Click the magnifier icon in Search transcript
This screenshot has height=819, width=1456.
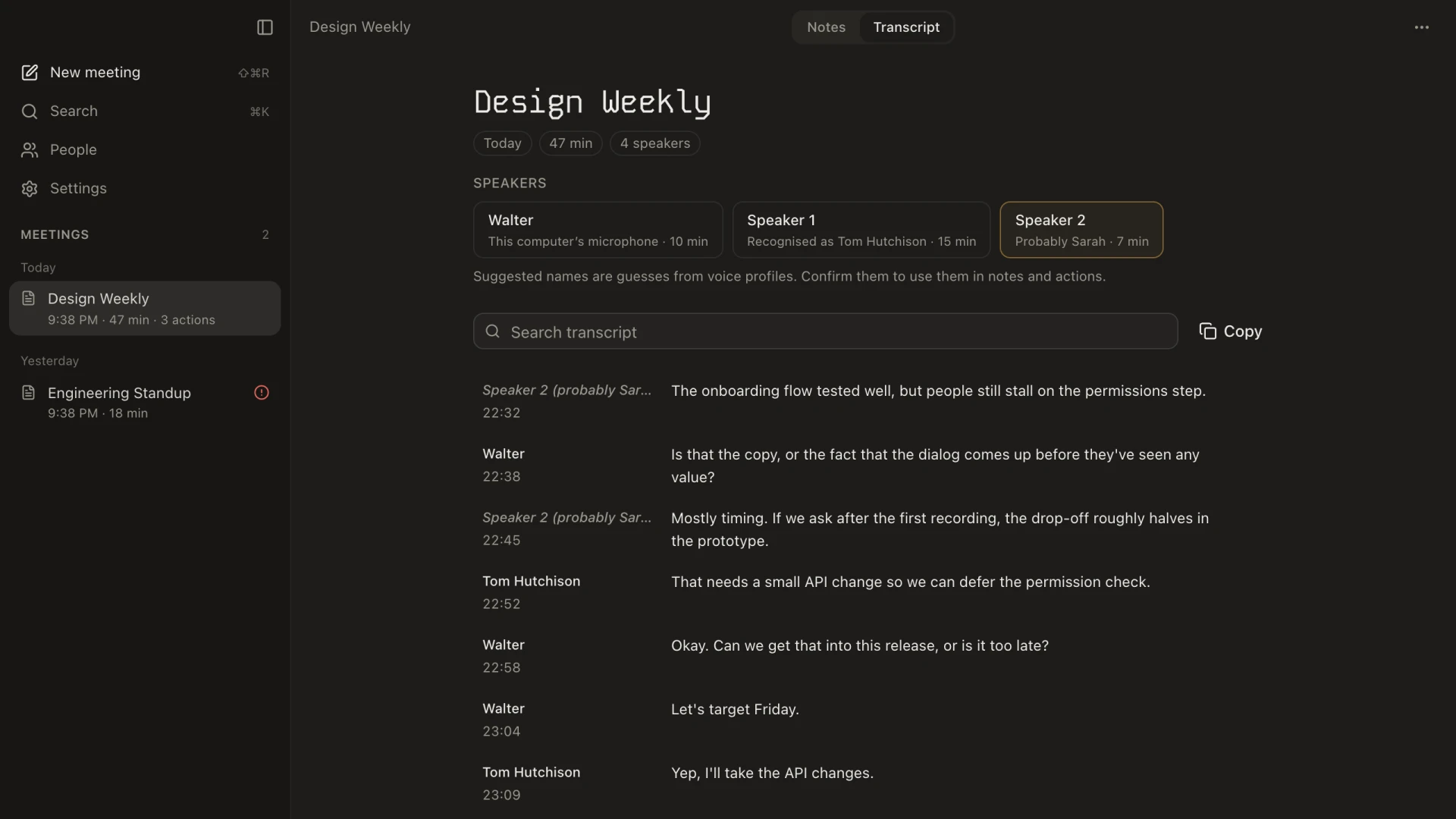493,331
